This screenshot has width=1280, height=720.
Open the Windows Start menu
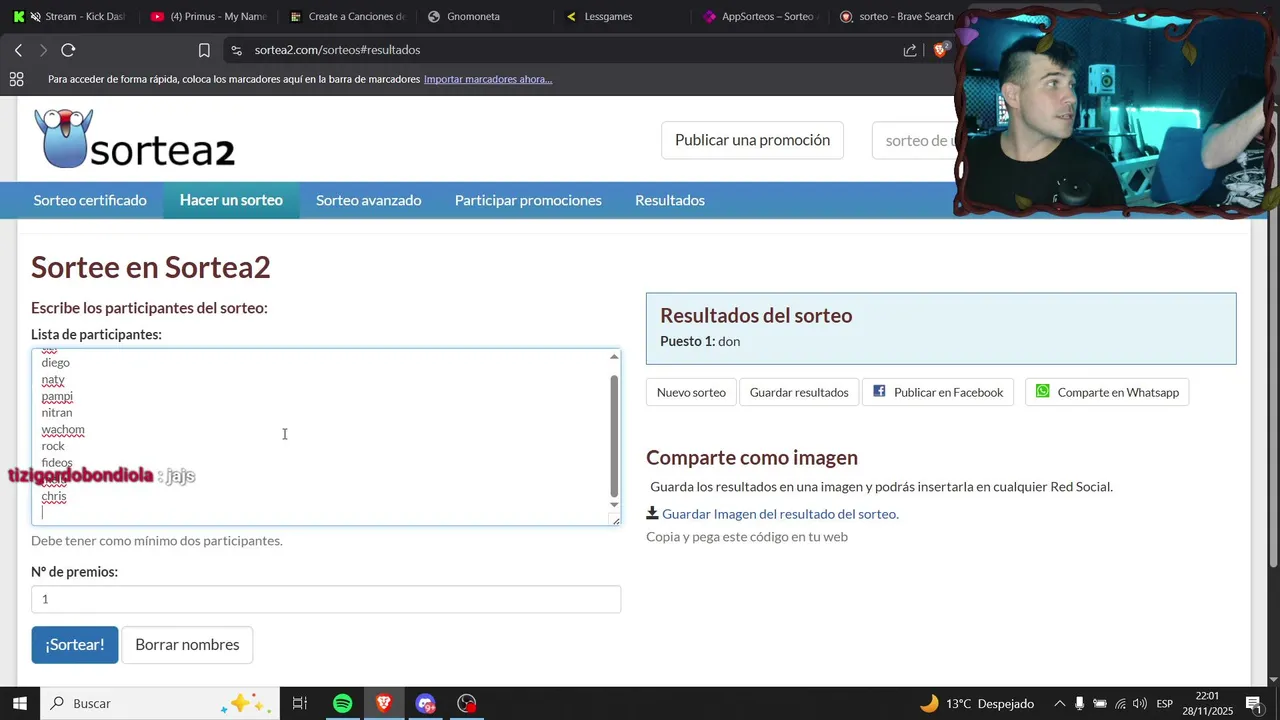(19, 703)
